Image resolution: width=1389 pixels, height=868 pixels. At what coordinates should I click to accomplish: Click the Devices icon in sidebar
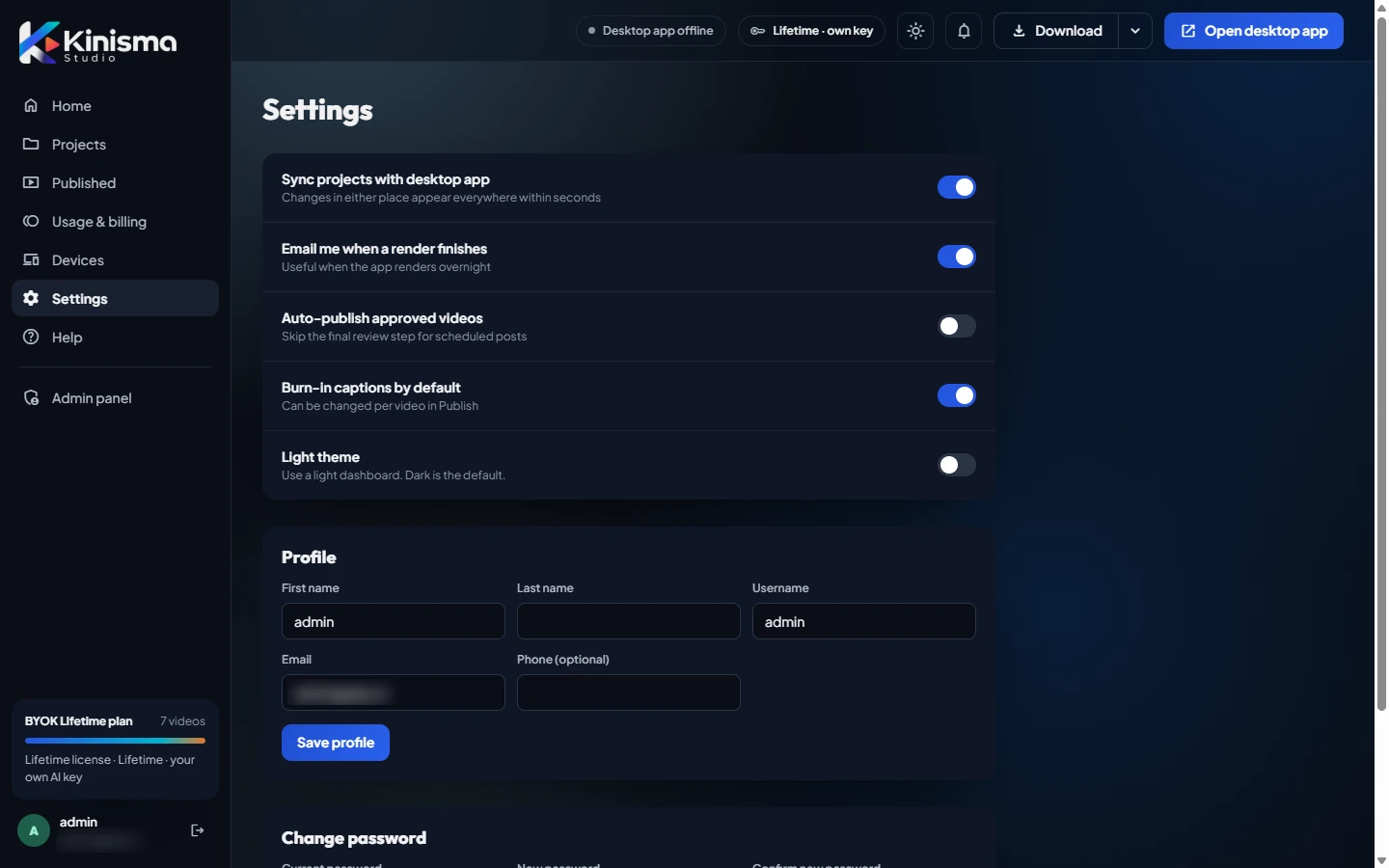[31, 259]
